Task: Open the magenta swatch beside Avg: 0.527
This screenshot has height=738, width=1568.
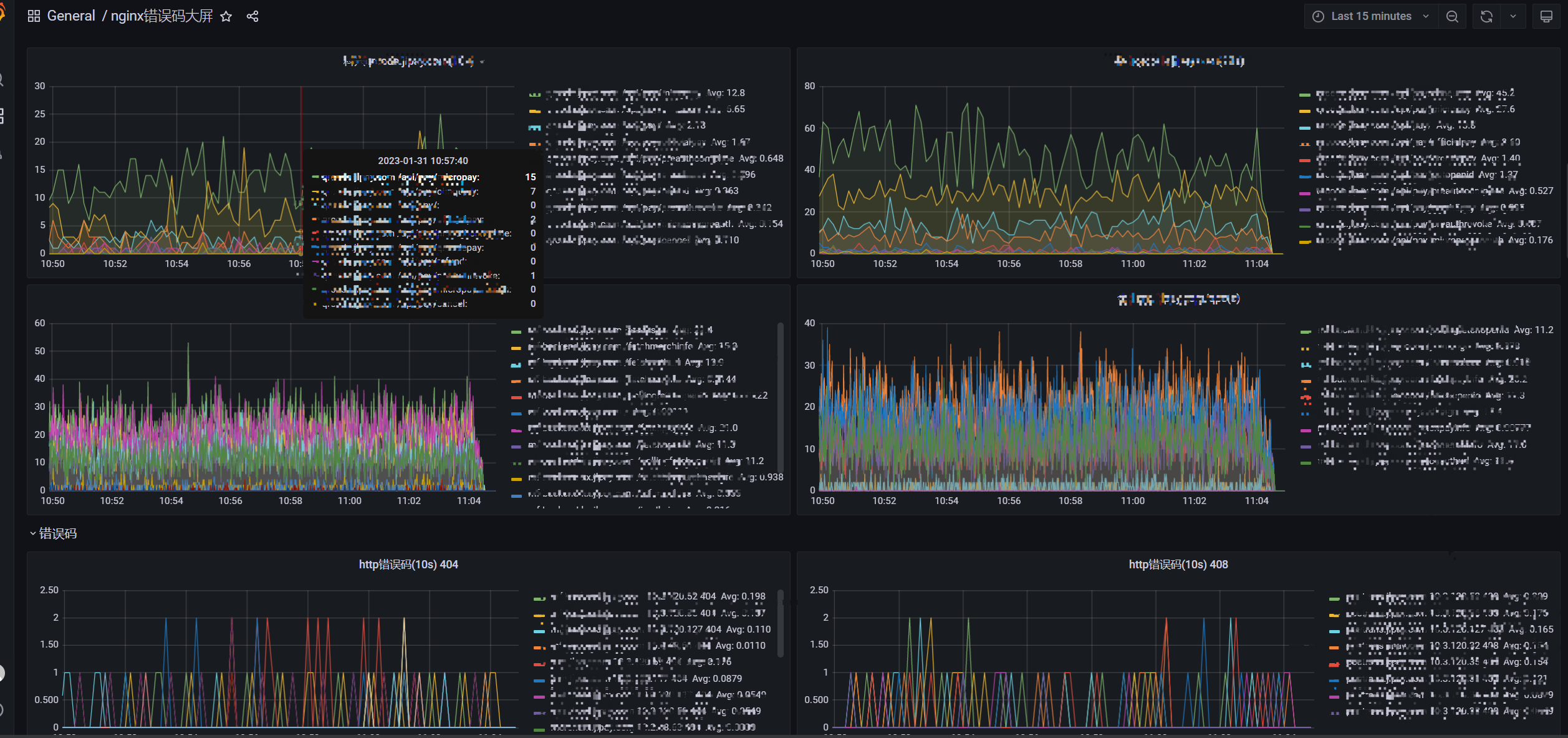Action: 1305,193
